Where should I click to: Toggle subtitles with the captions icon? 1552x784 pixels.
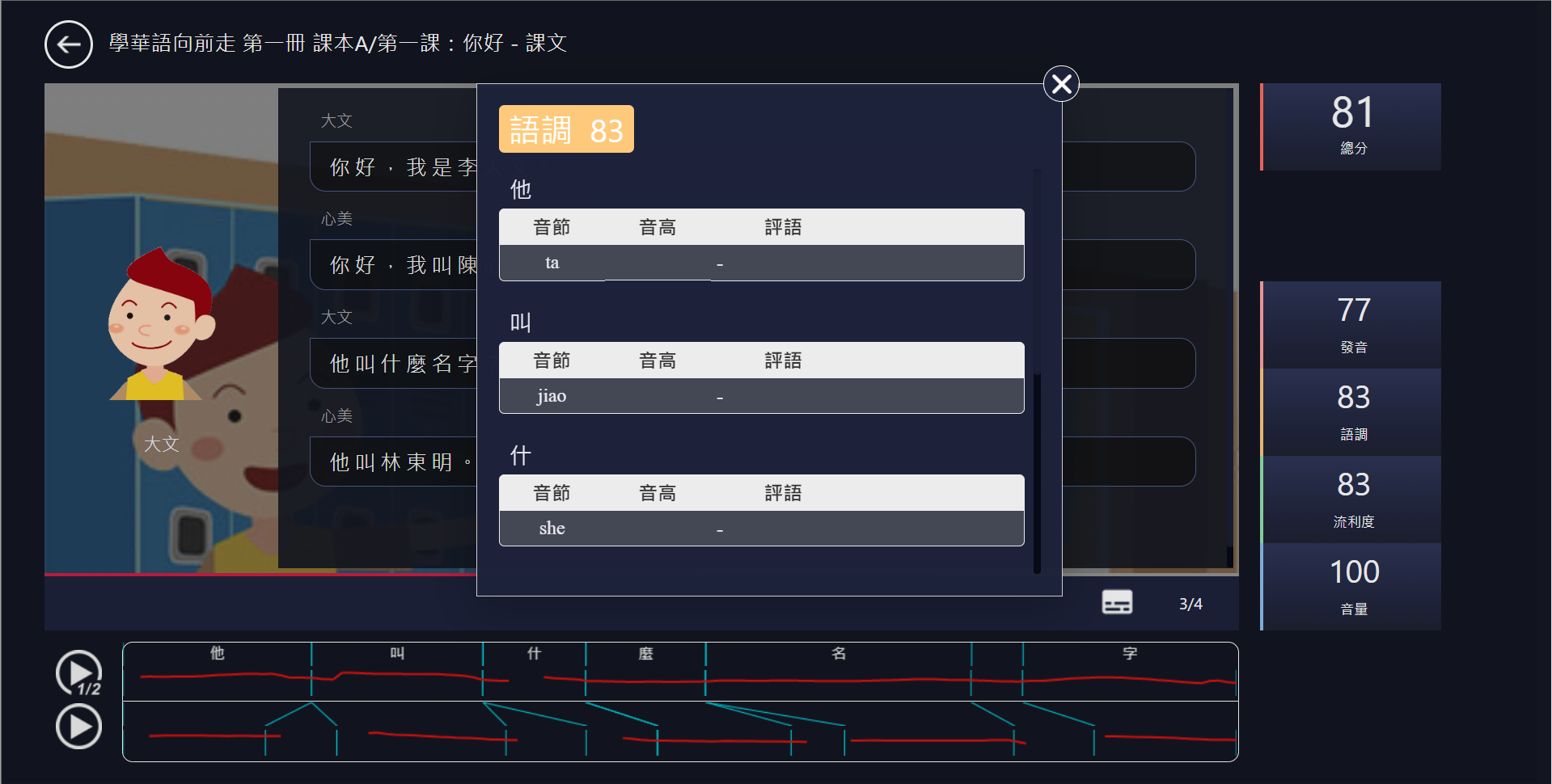pos(1117,602)
